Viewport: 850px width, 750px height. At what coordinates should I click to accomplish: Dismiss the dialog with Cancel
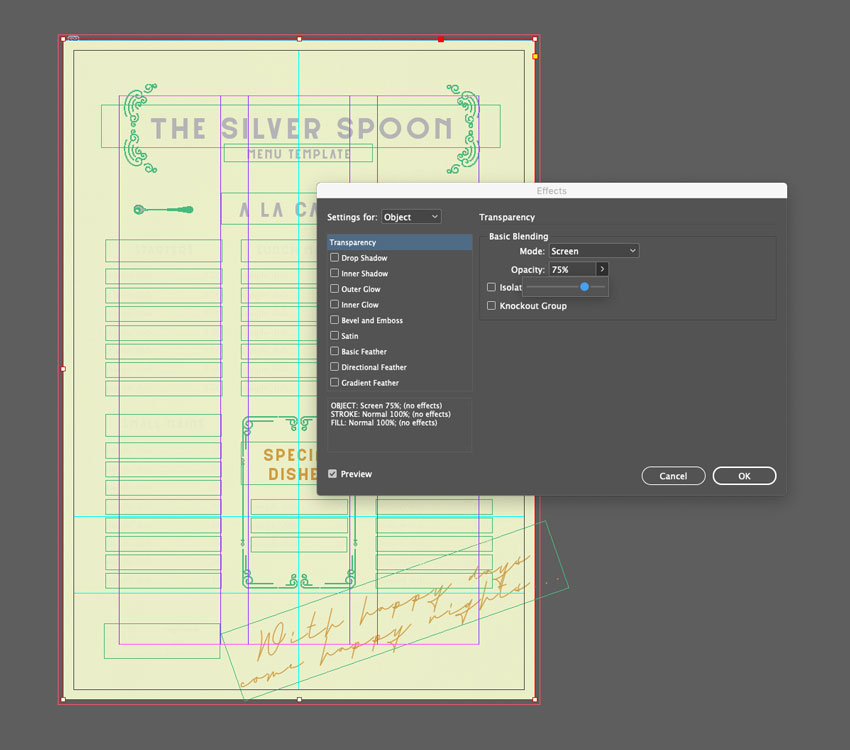(x=673, y=476)
